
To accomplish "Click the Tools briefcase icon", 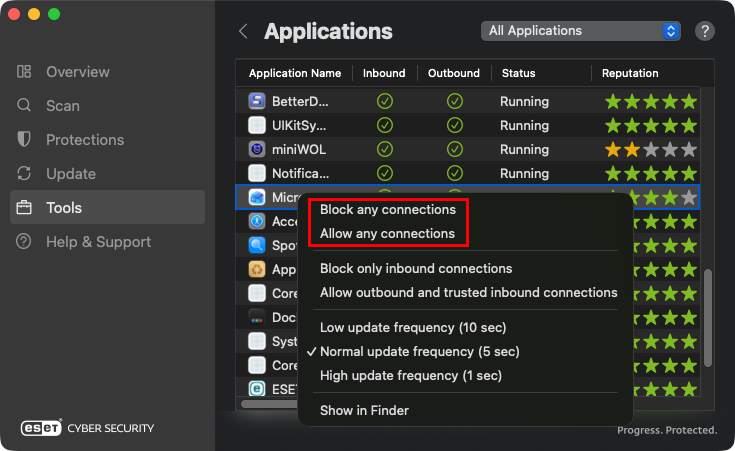I will (24, 208).
